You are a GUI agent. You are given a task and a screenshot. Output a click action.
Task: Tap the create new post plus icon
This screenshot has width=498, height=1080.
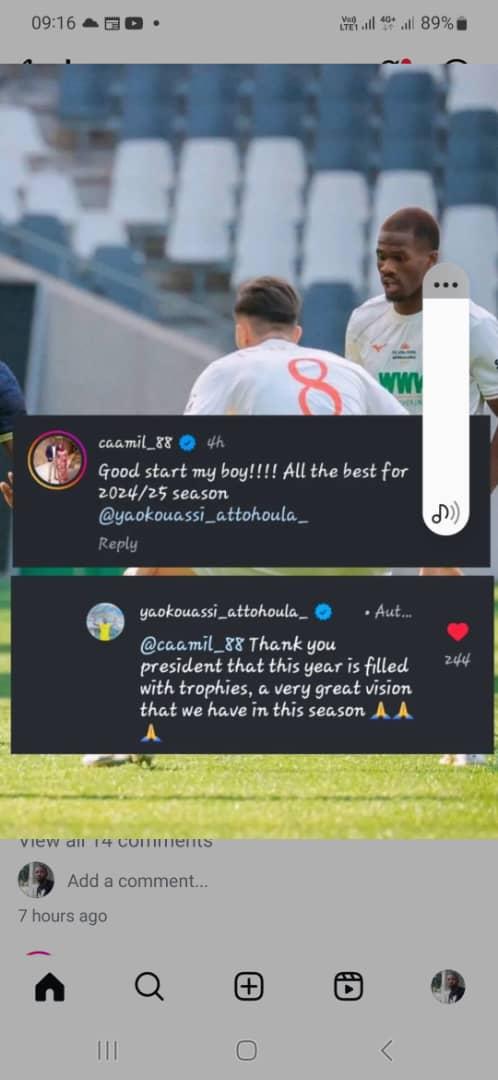click(249, 987)
